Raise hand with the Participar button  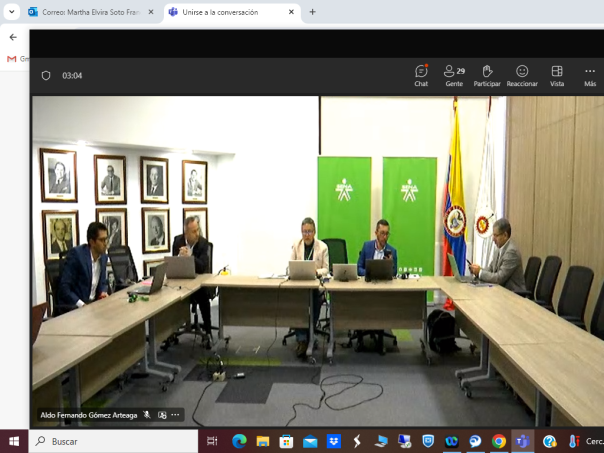coord(487,75)
